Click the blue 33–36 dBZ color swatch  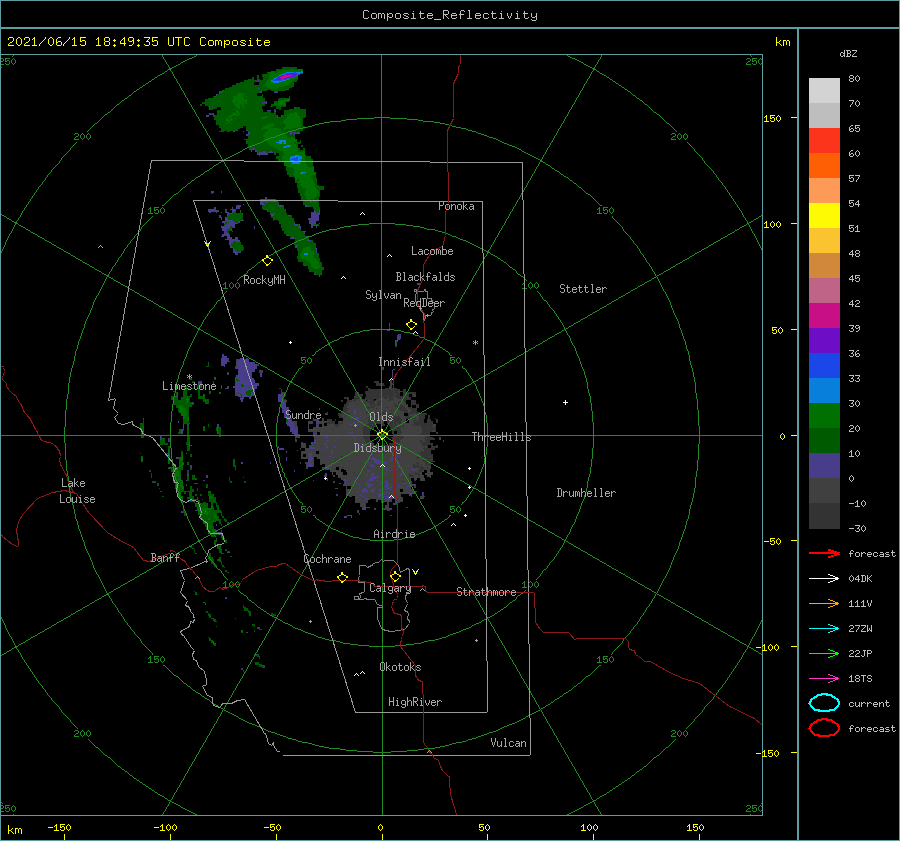tap(824, 366)
